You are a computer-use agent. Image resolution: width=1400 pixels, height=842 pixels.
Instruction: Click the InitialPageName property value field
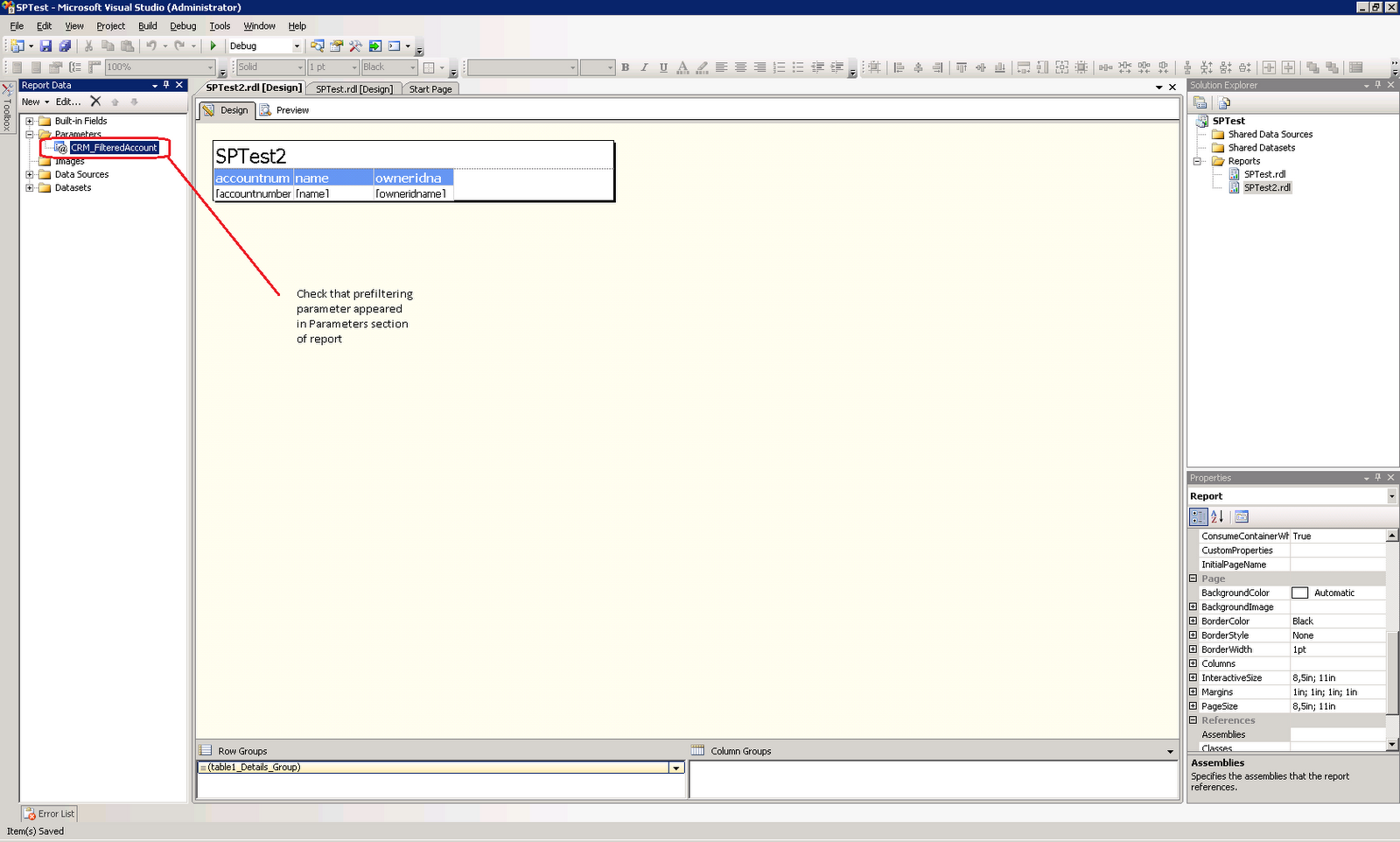click(x=1338, y=565)
